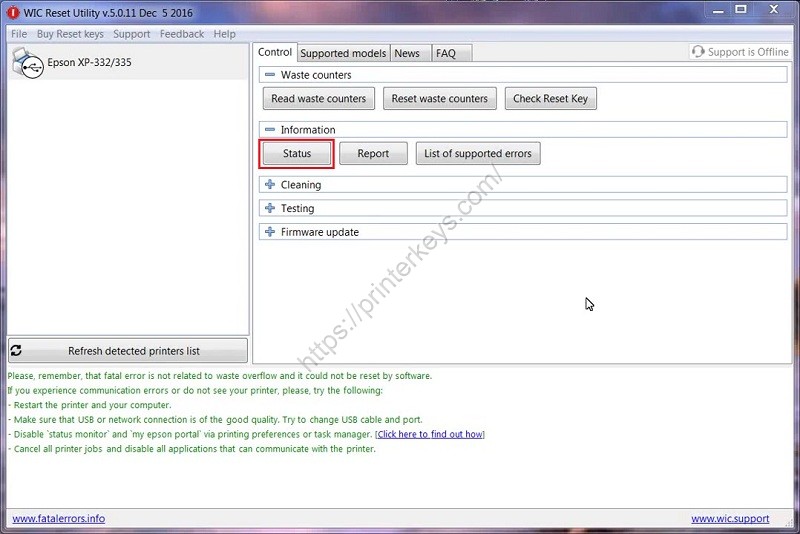Click the support headset icon

click(x=698, y=52)
